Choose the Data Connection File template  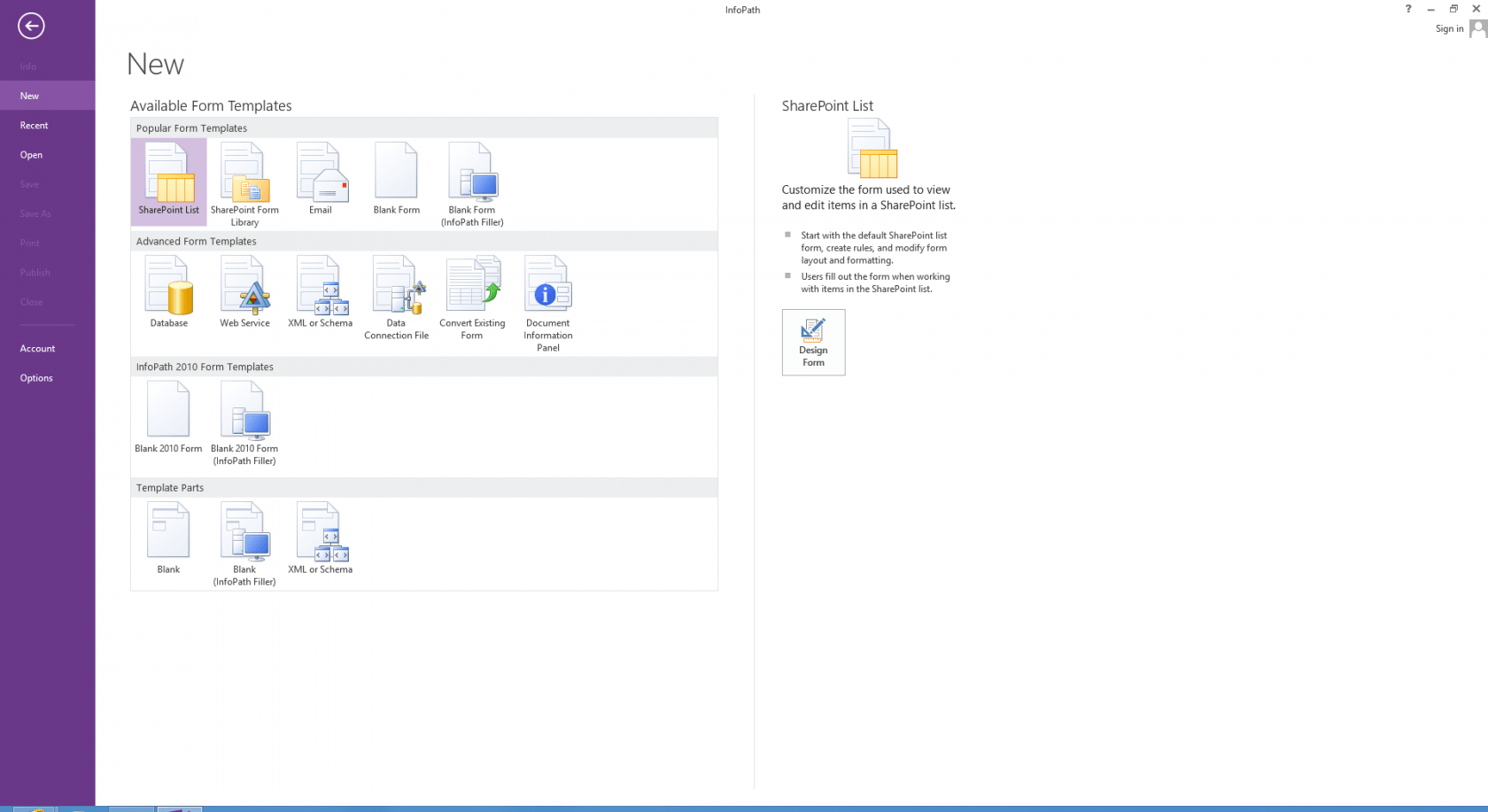click(x=396, y=298)
